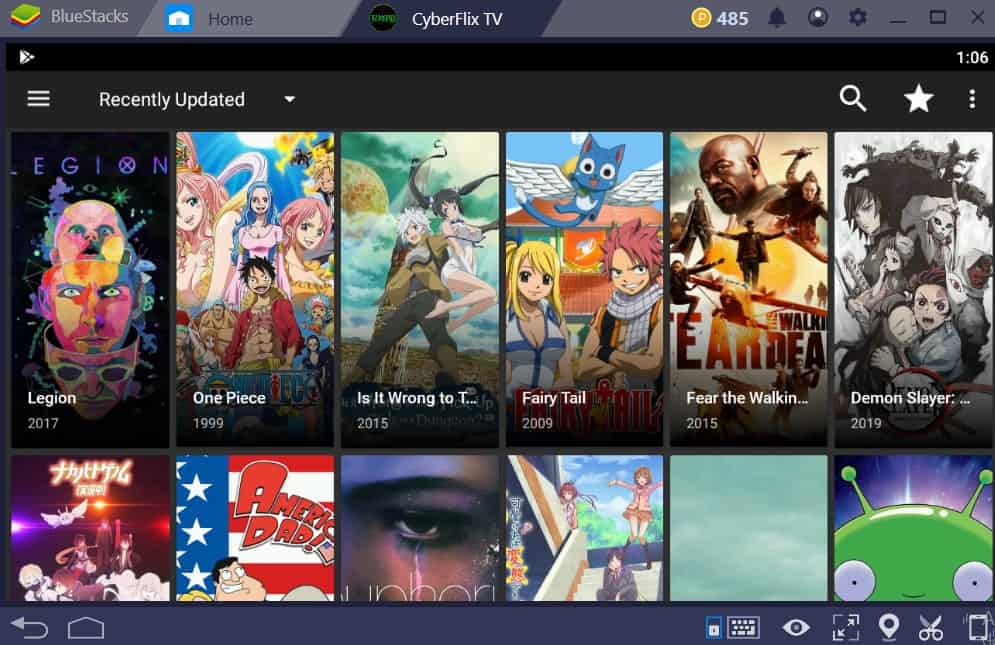The image size is (995, 645).
Task: Click the search magnifier icon
Action: point(852,98)
